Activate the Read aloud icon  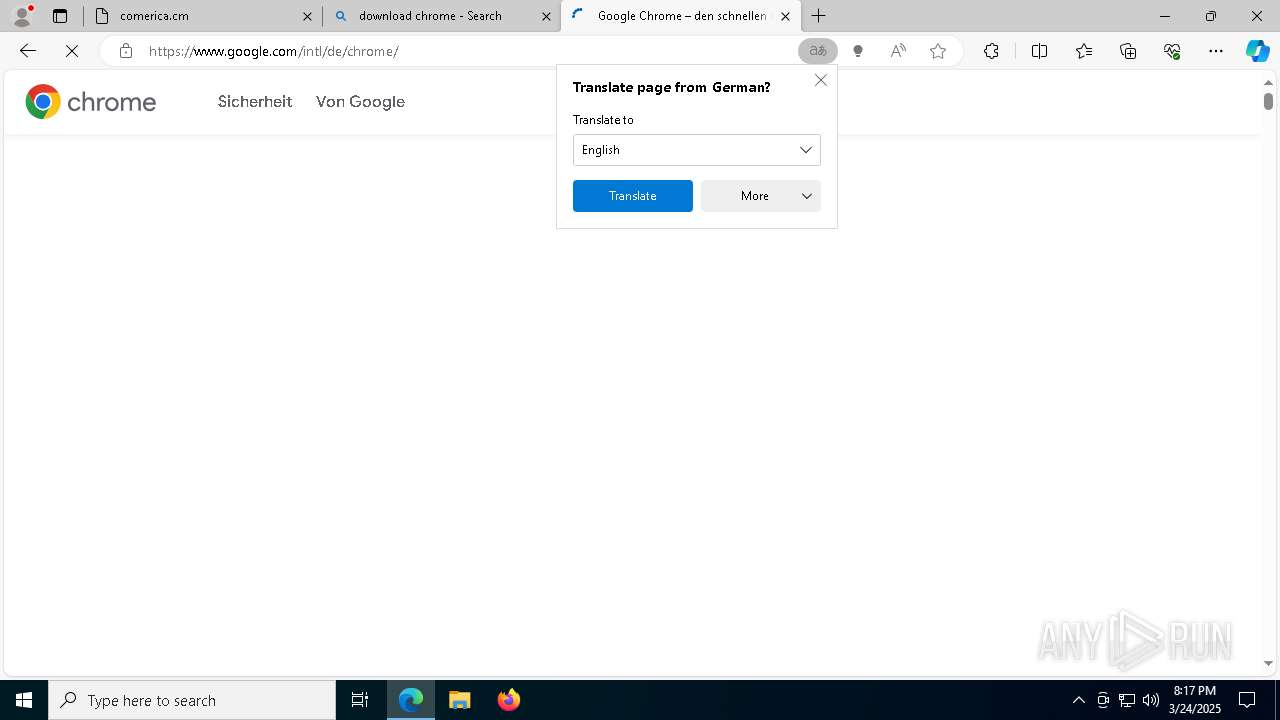point(898,51)
